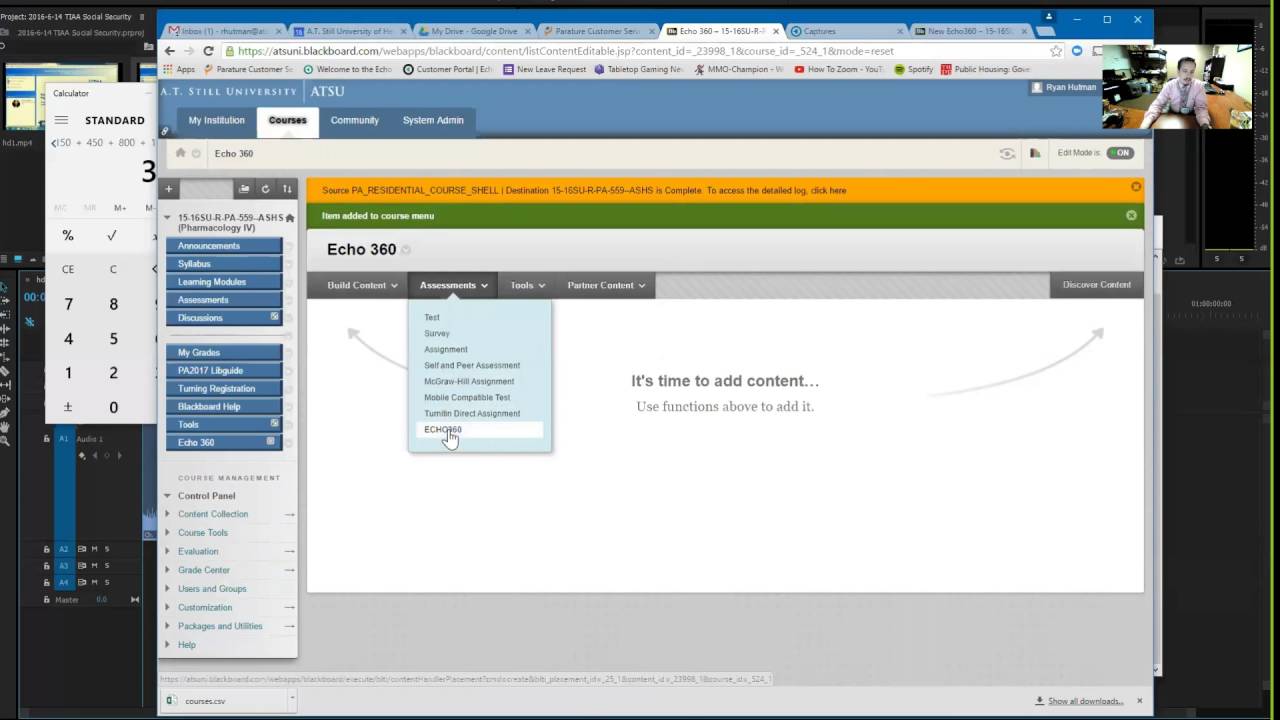The height and width of the screenshot is (720, 1280).
Task: Bookmark page with star icon
Action: coord(1056,51)
